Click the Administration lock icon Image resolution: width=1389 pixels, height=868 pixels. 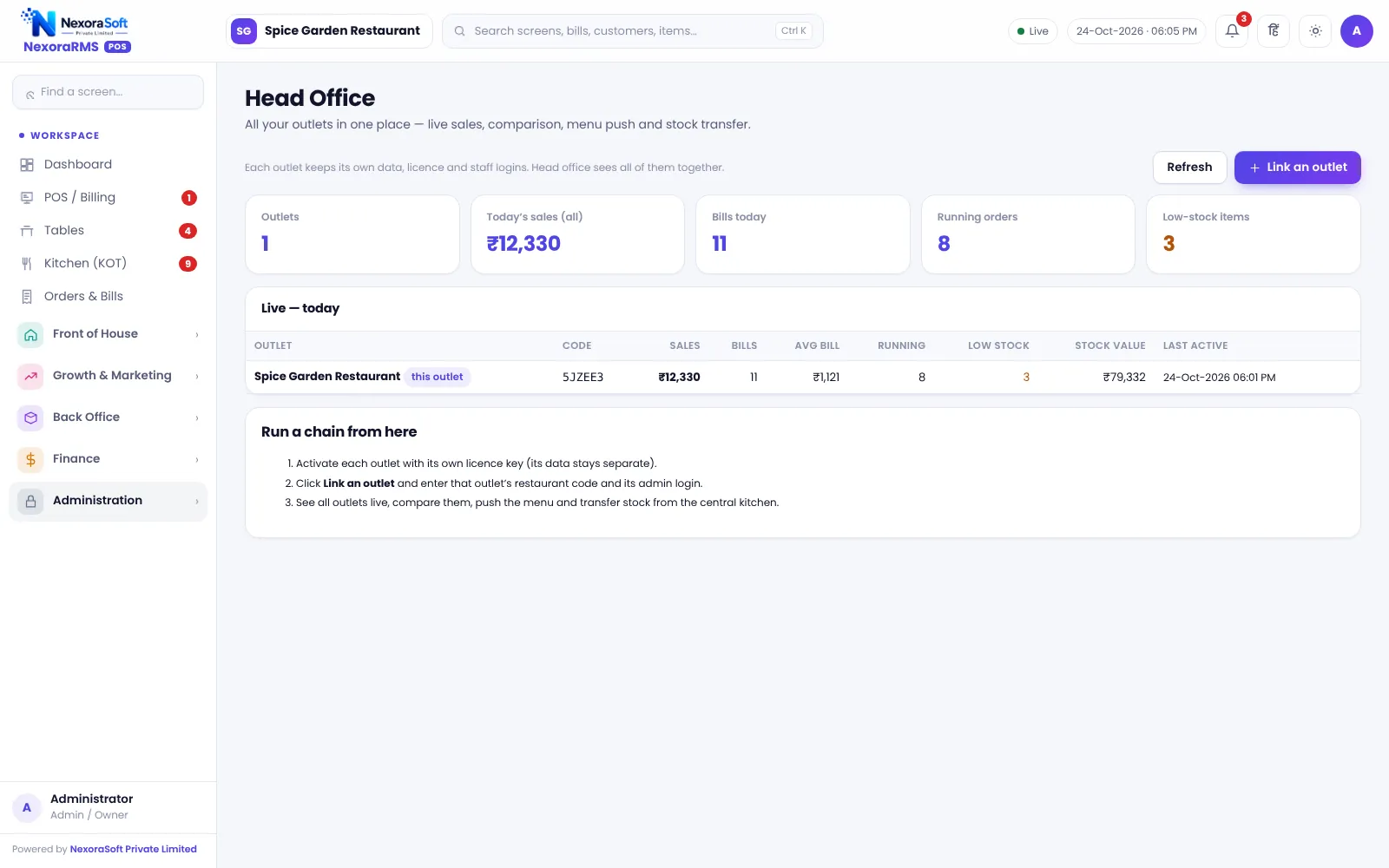(x=30, y=501)
